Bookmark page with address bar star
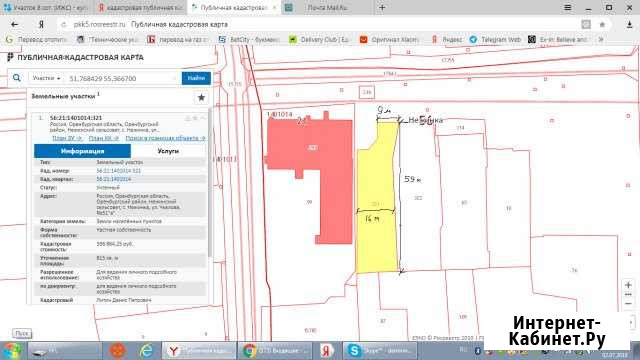The width and height of the screenshot is (640, 360). pyautogui.click(x=602, y=24)
